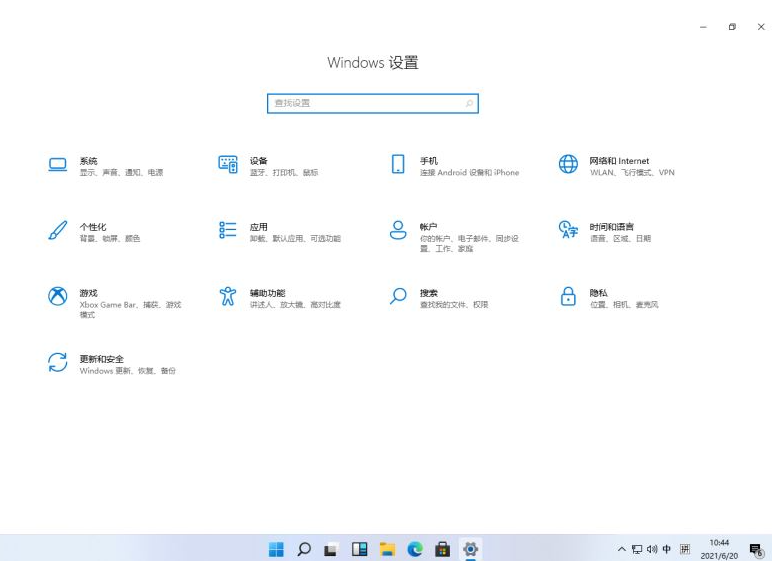Open the Windows Start menu on taskbar
776x561 pixels.
click(277, 549)
